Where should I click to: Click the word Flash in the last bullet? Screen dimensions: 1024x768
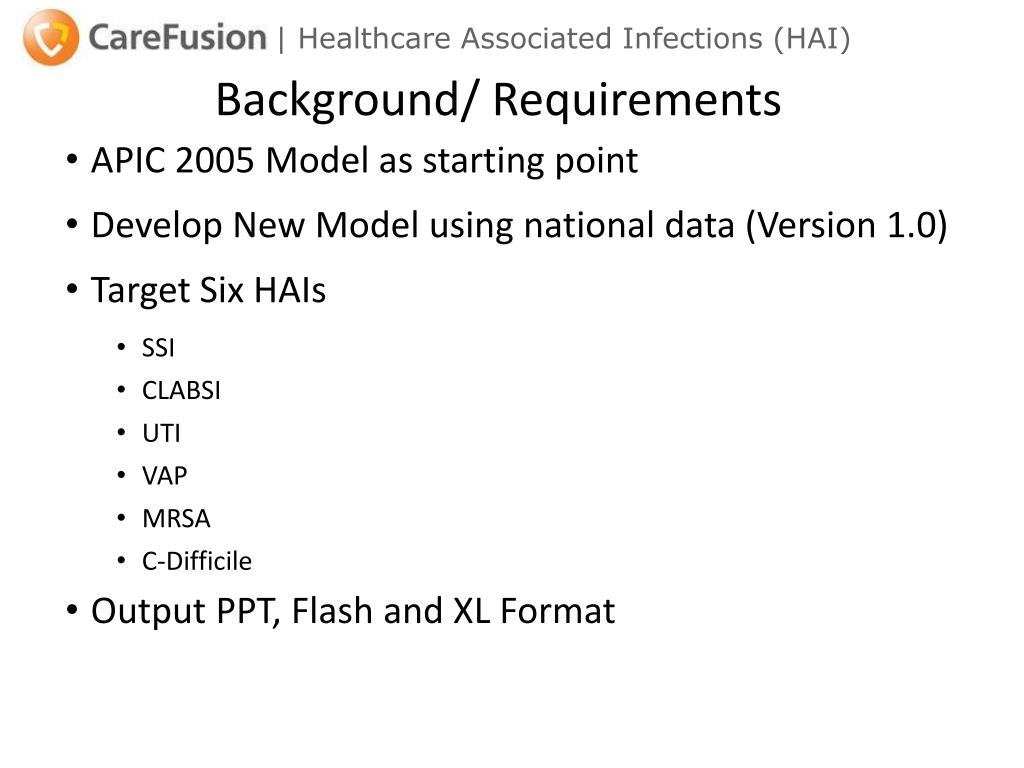[332, 611]
